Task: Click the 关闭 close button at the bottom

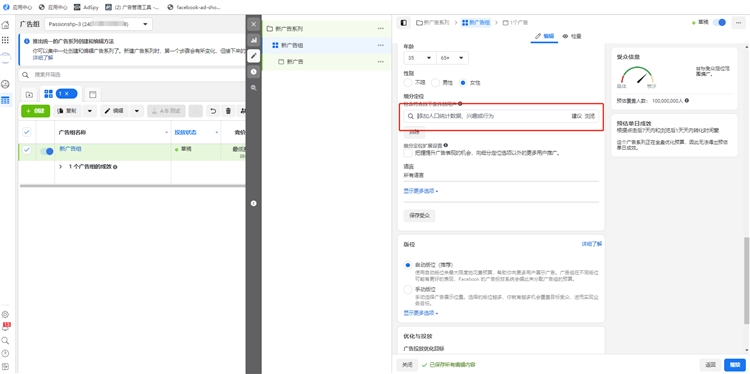Action: 407,364
